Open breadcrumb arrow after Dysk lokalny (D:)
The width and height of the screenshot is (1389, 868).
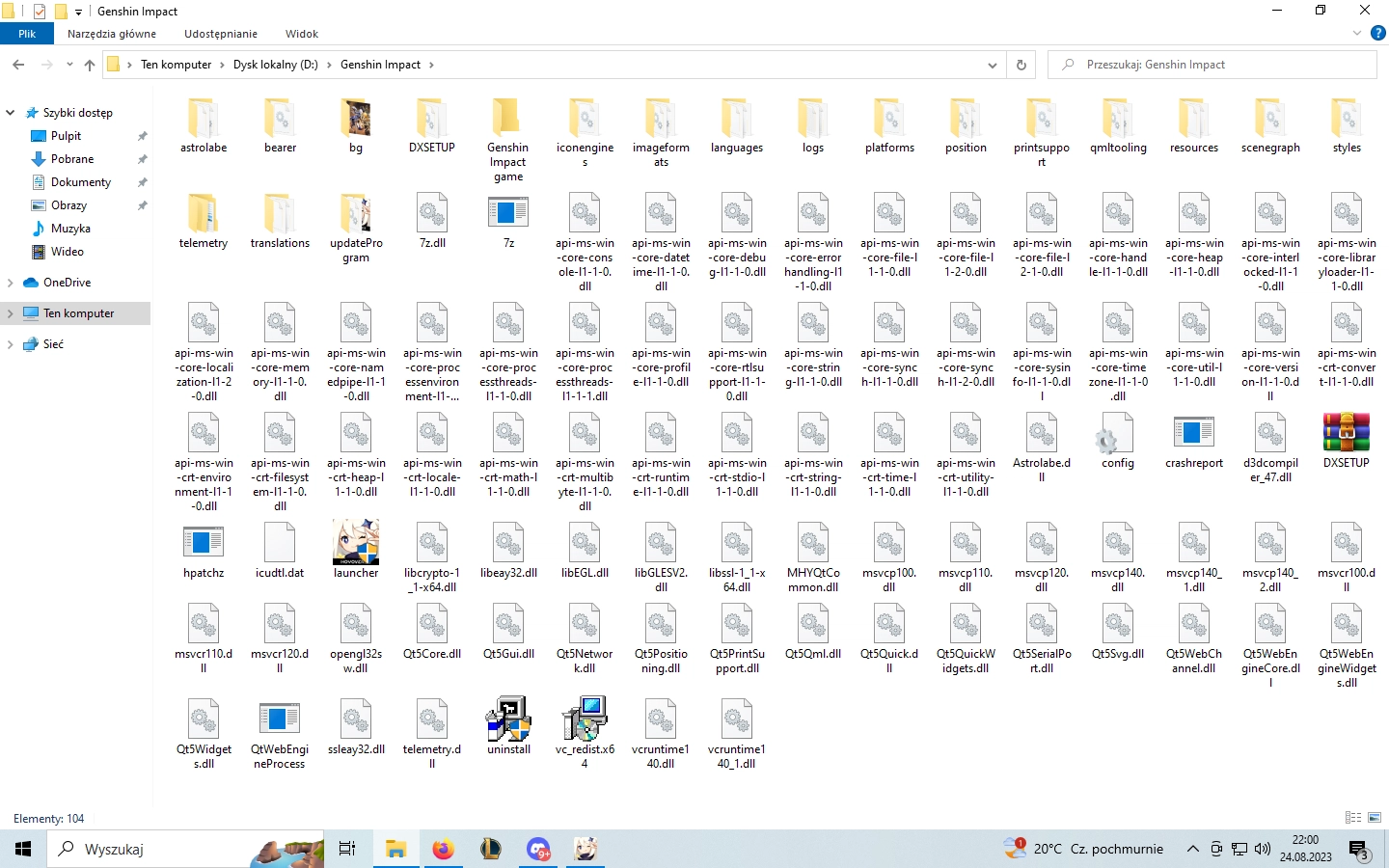(x=330, y=65)
